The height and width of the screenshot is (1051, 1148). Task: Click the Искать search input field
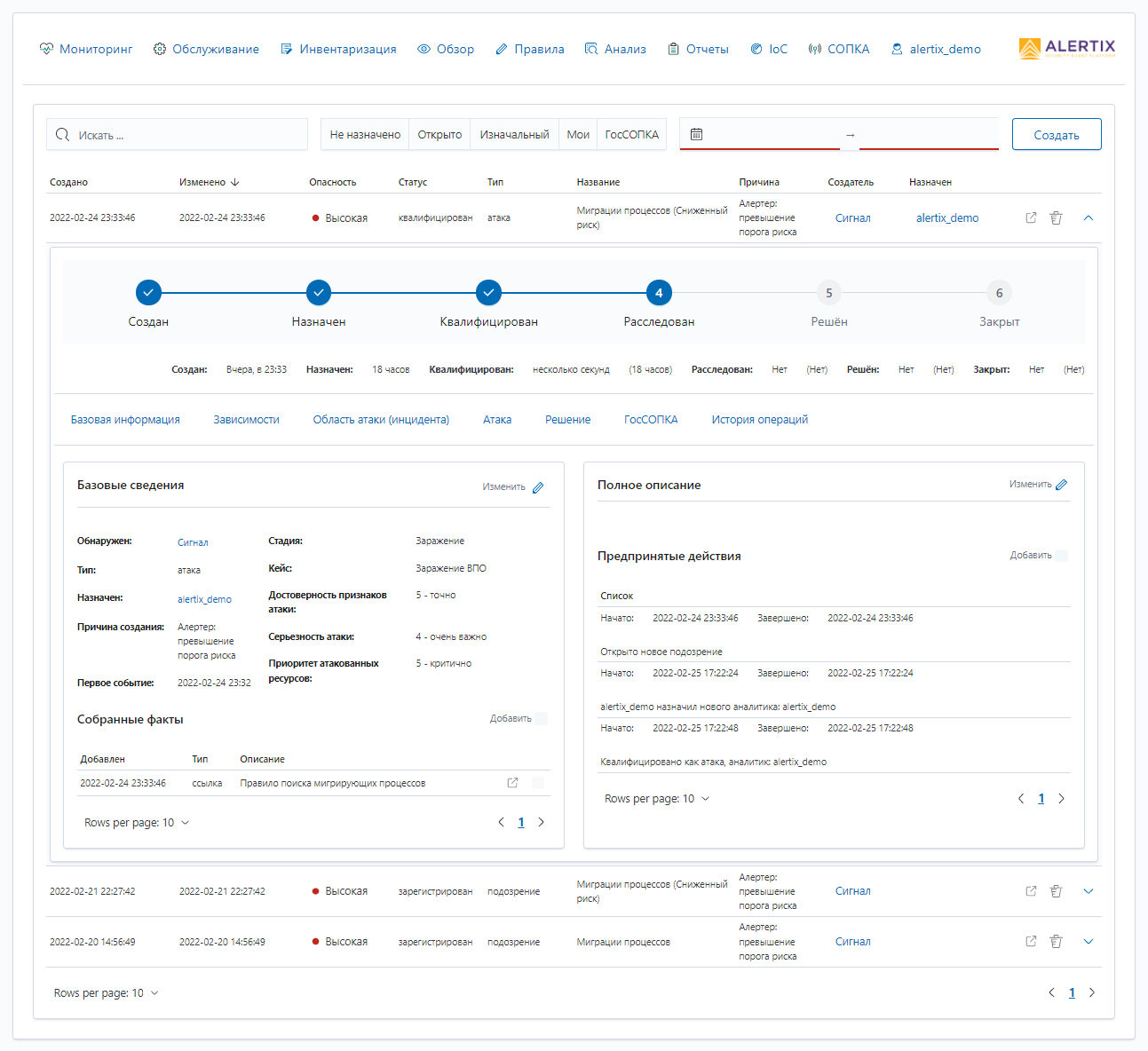[178, 134]
